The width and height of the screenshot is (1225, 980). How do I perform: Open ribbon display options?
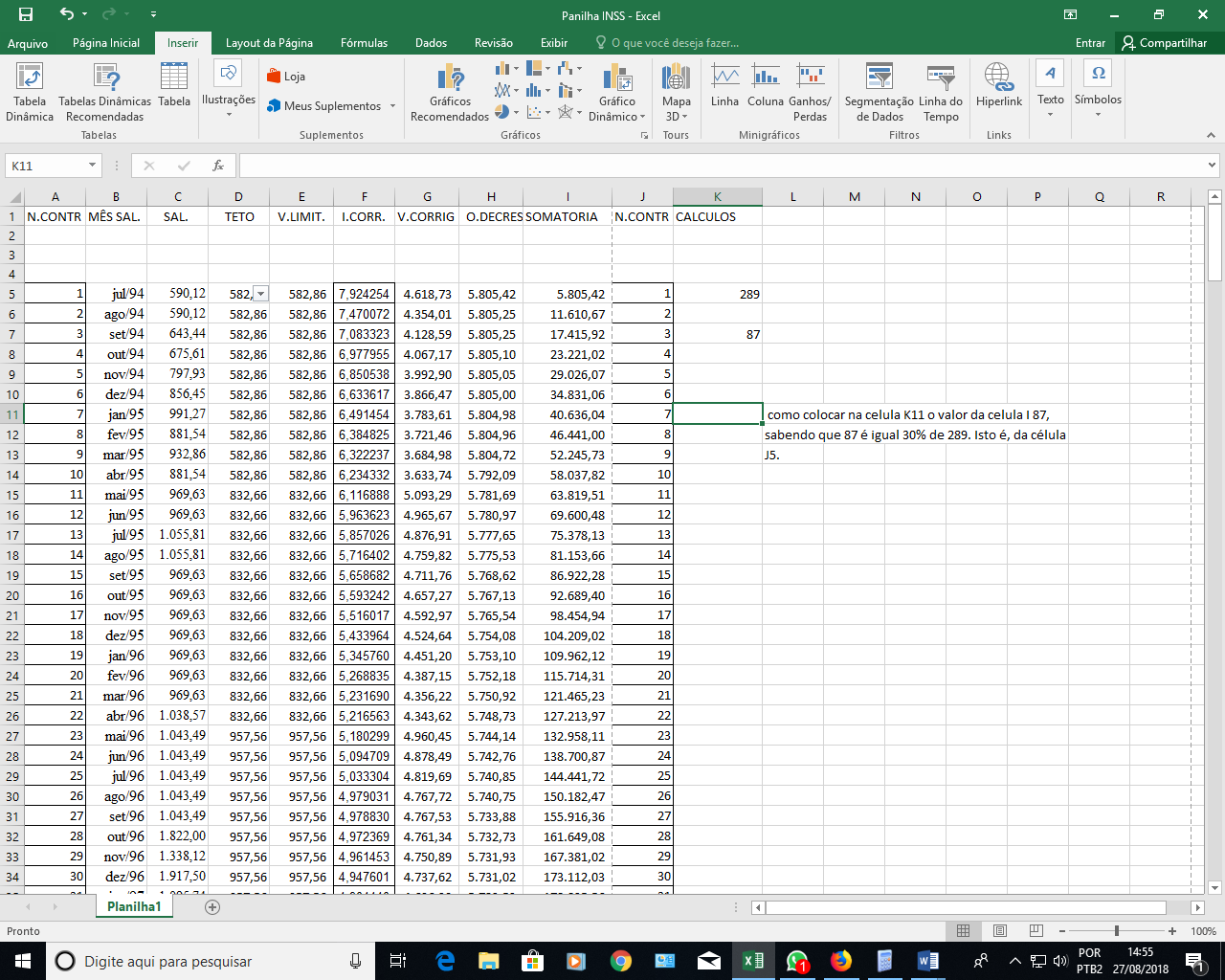pos(1071,14)
